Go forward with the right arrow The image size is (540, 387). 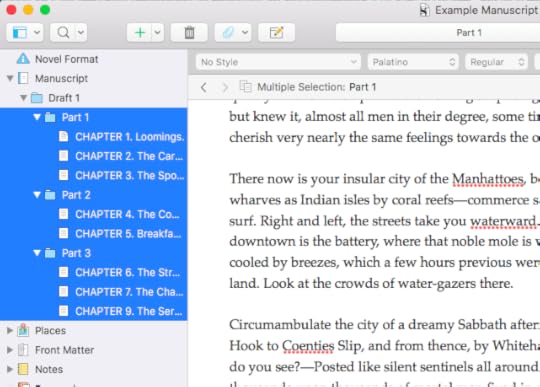tap(225, 87)
